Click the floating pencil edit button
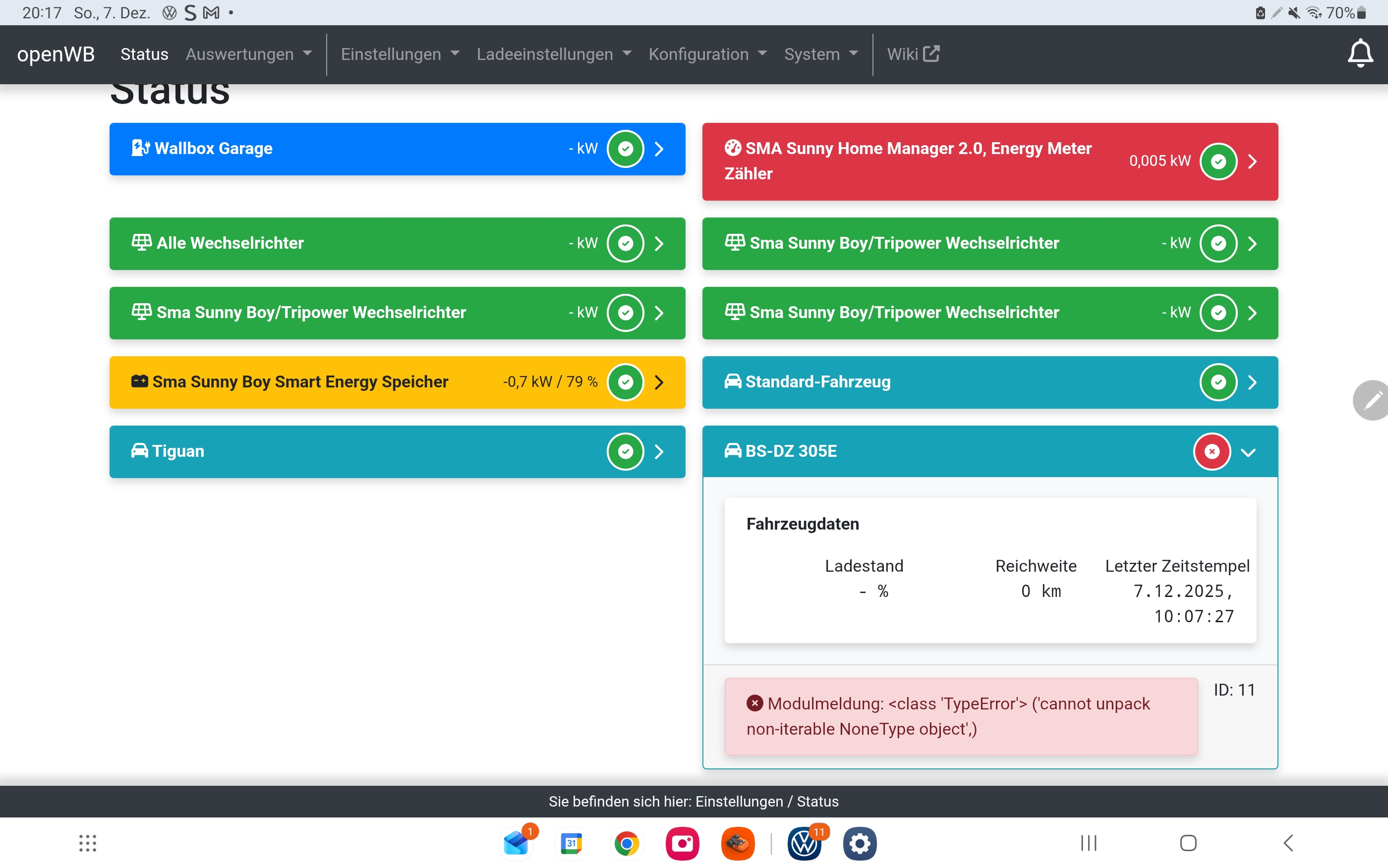This screenshot has height=868, width=1388. click(x=1372, y=401)
